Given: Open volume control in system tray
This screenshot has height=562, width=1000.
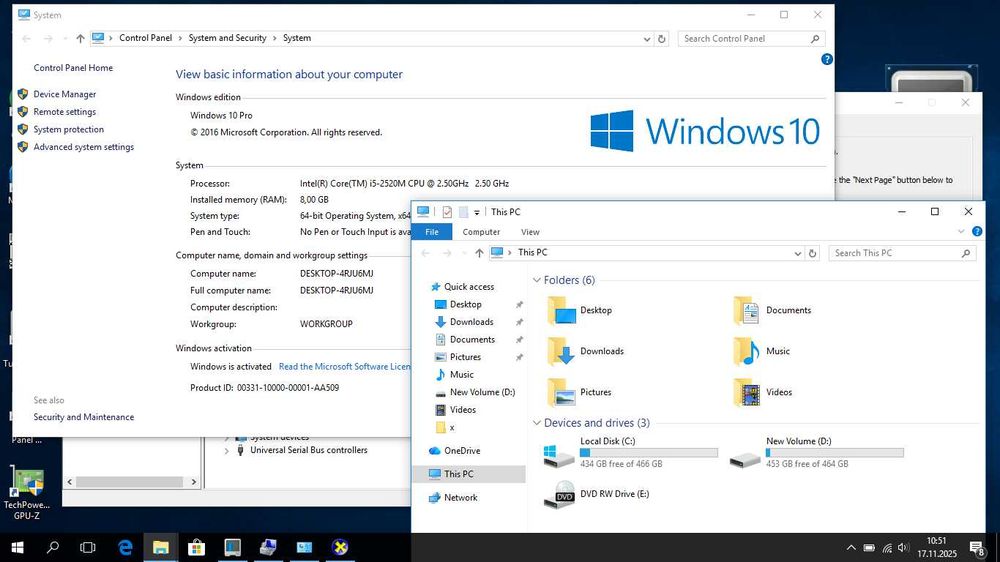Looking at the screenshot, I should [x=902, y=548].
